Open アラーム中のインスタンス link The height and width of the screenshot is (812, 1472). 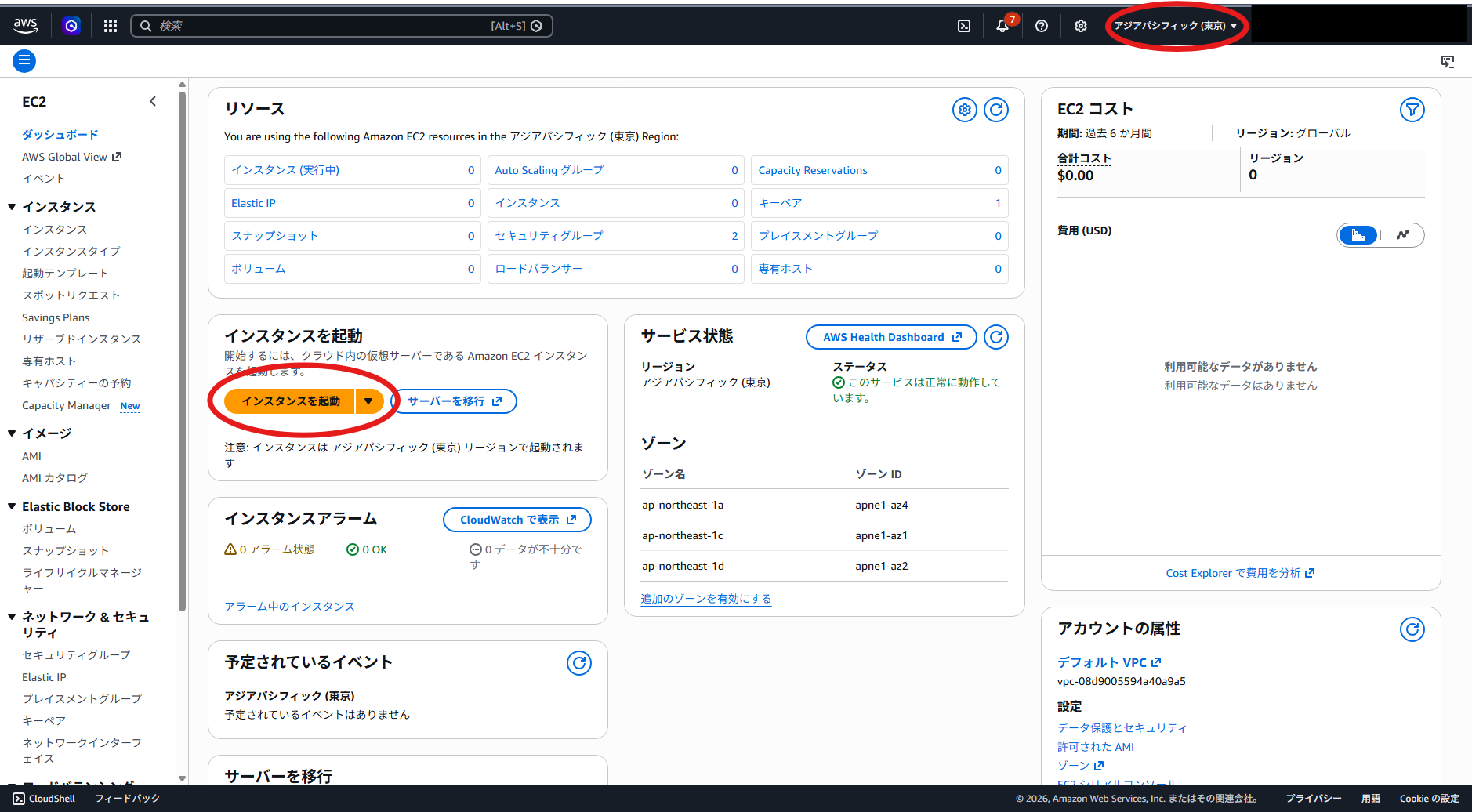(x=290, y=607)
